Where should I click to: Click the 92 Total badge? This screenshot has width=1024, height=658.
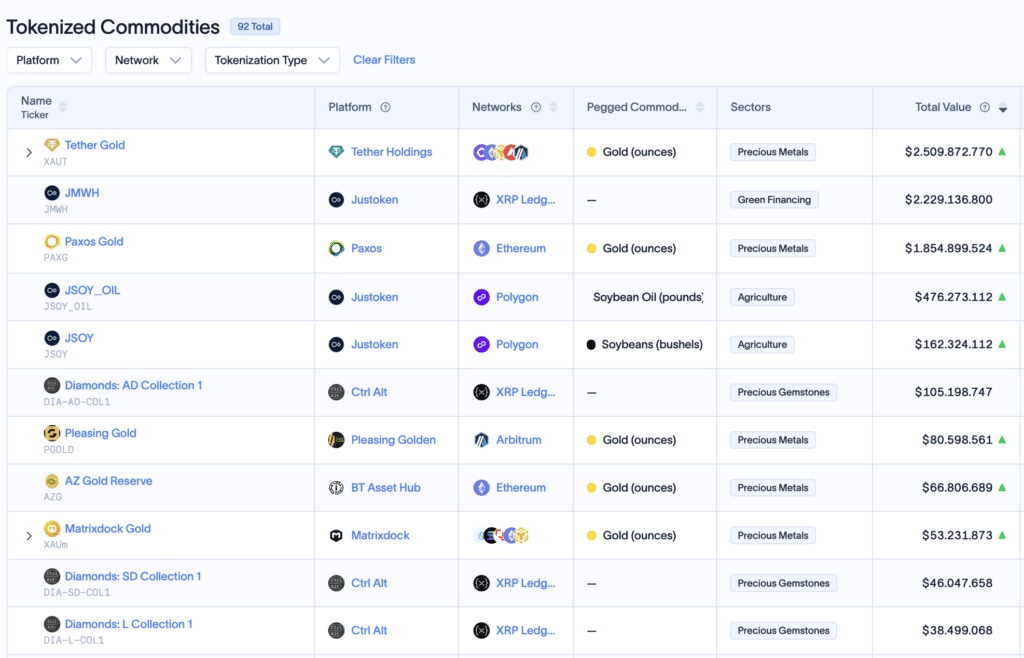click(255, 27)
